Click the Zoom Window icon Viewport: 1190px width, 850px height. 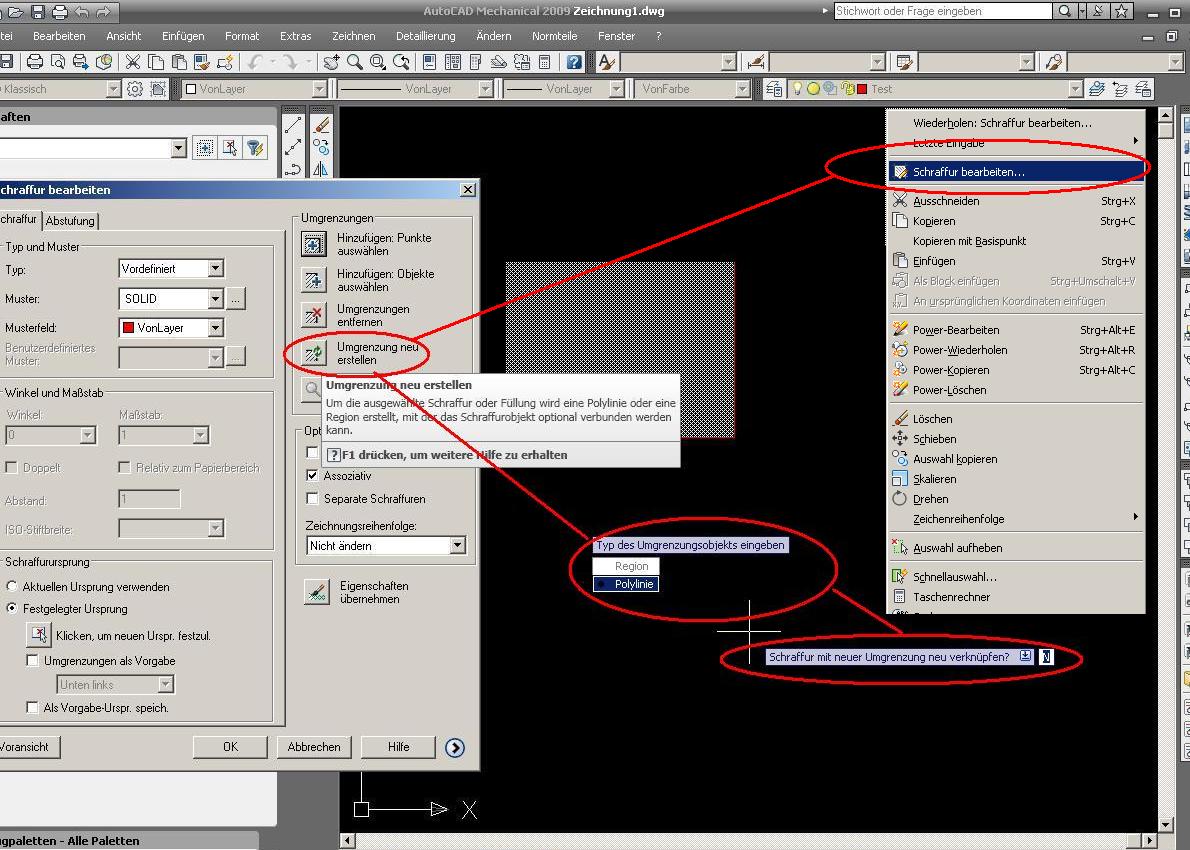click(377, 62)
